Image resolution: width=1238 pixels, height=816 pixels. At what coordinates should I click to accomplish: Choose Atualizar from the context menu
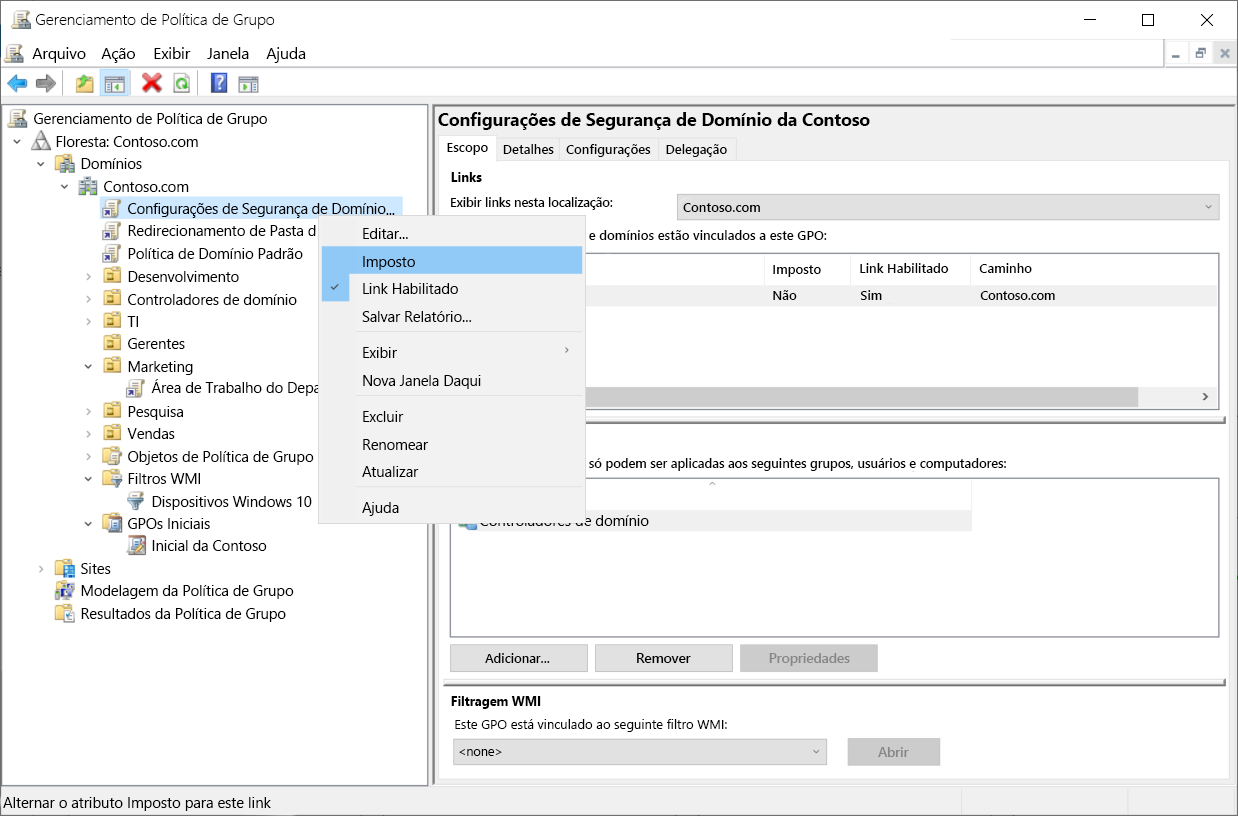(451, 472)
